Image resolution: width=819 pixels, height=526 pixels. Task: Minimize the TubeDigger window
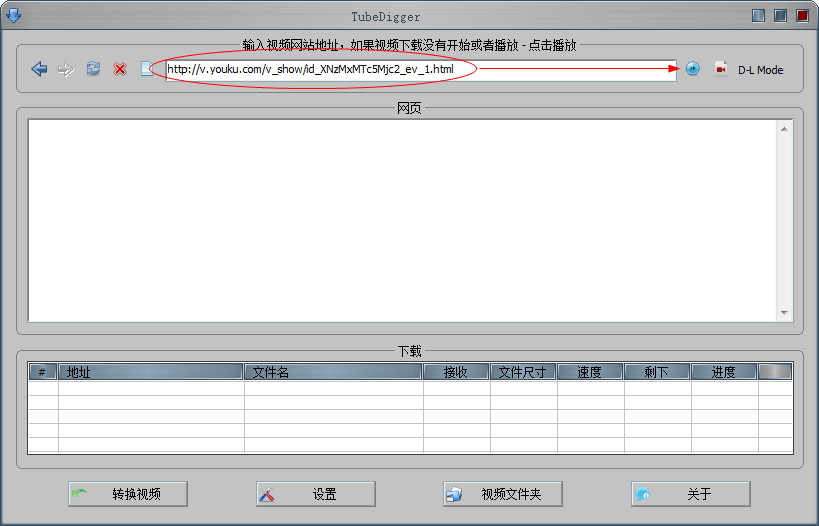(758, 16)
